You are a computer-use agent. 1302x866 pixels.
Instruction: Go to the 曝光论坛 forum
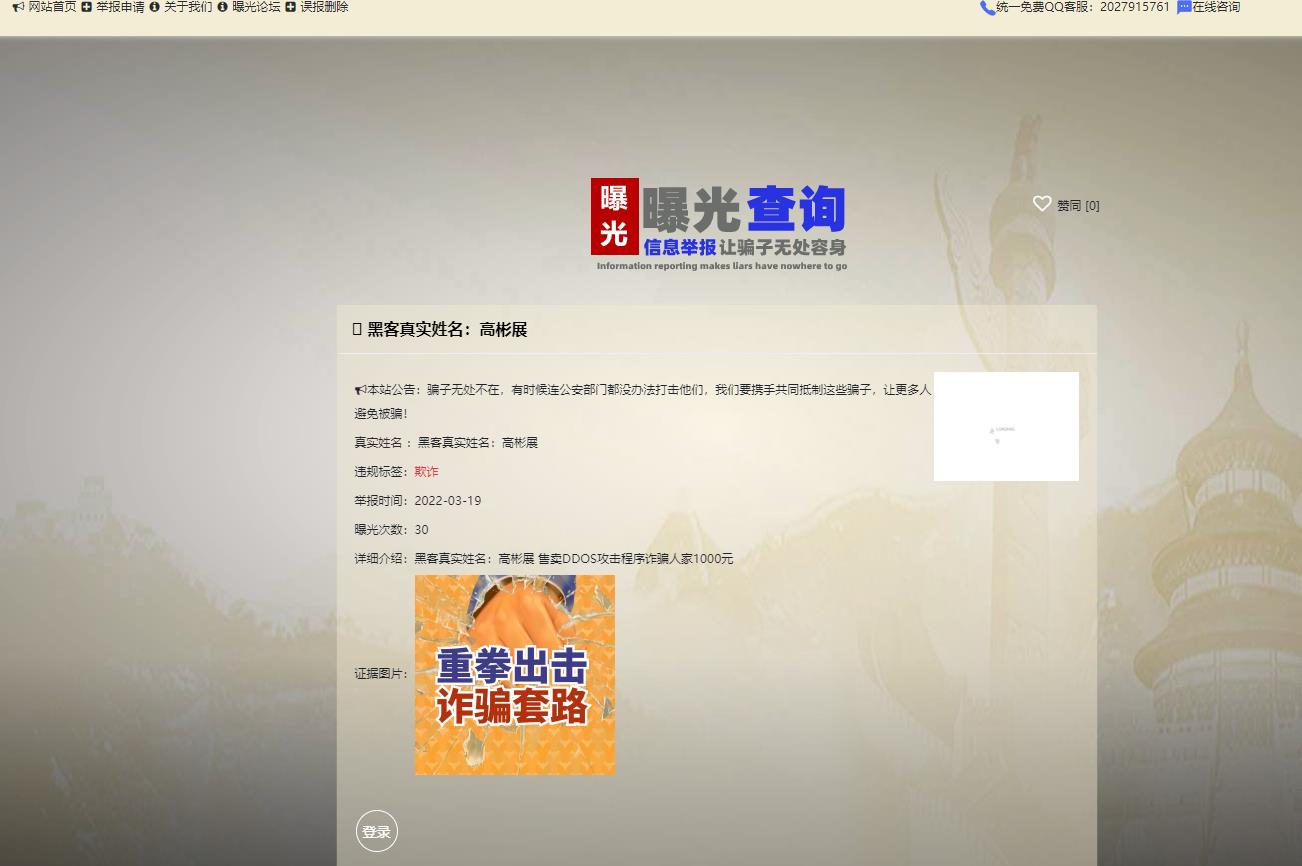256,7
